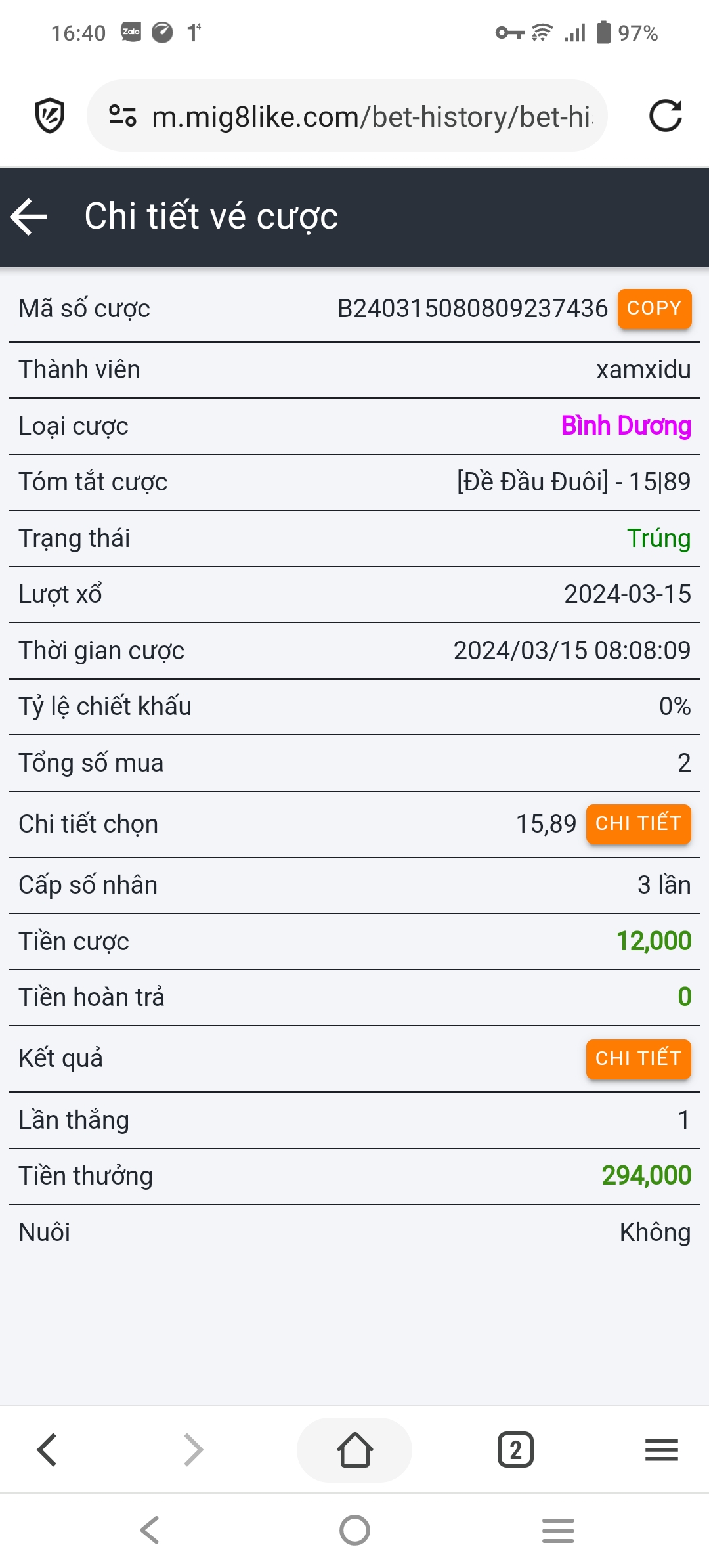
Task: Tap the bet code B240315080809237436
Action: 473,309
